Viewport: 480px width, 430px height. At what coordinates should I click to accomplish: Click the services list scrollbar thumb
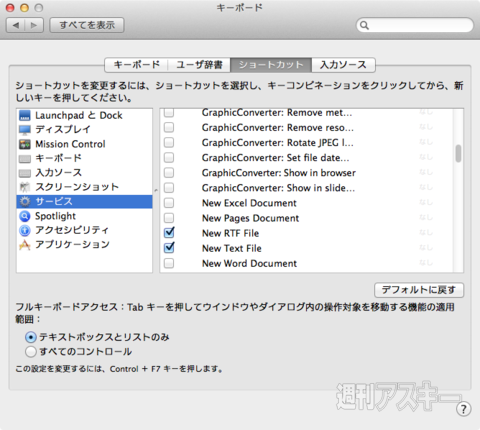click(458, 153)
